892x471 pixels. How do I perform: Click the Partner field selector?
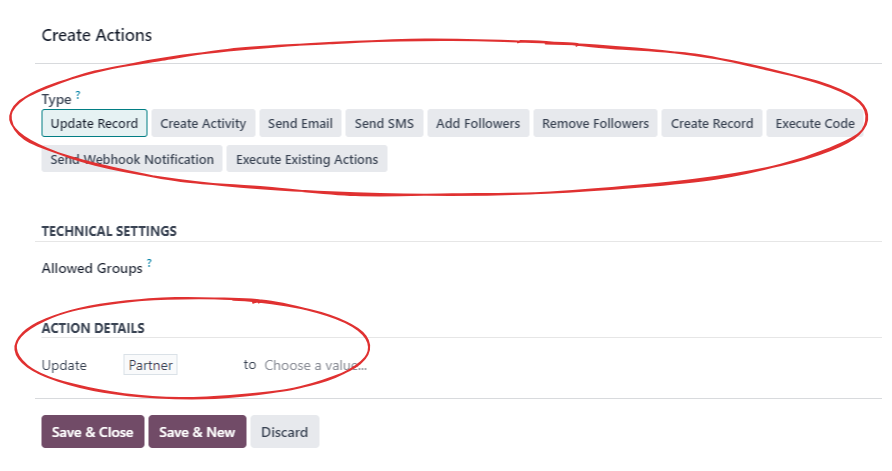click(150, 365)
